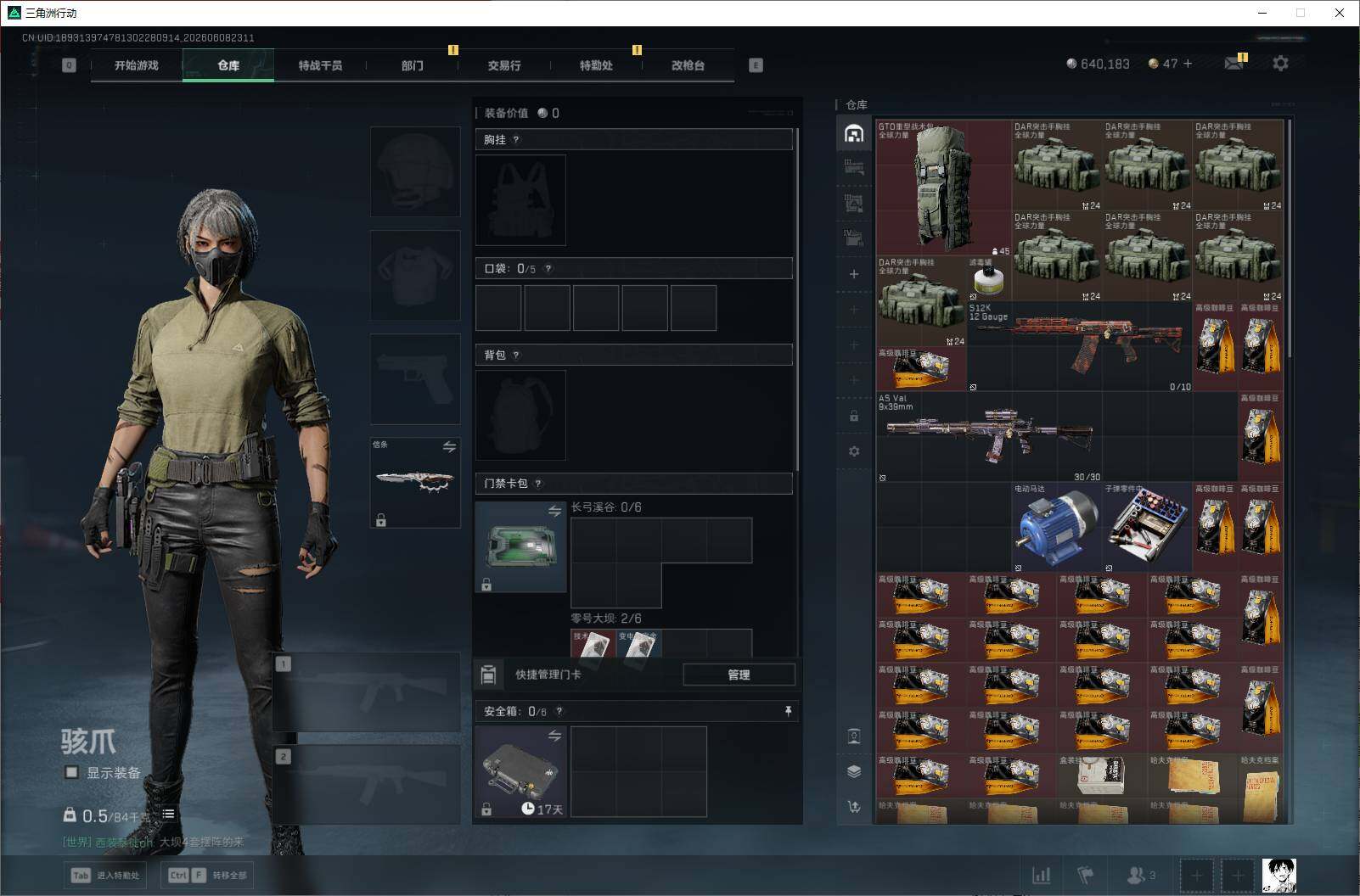Select the 电动马达 electric motor item

coord(1056,527)
